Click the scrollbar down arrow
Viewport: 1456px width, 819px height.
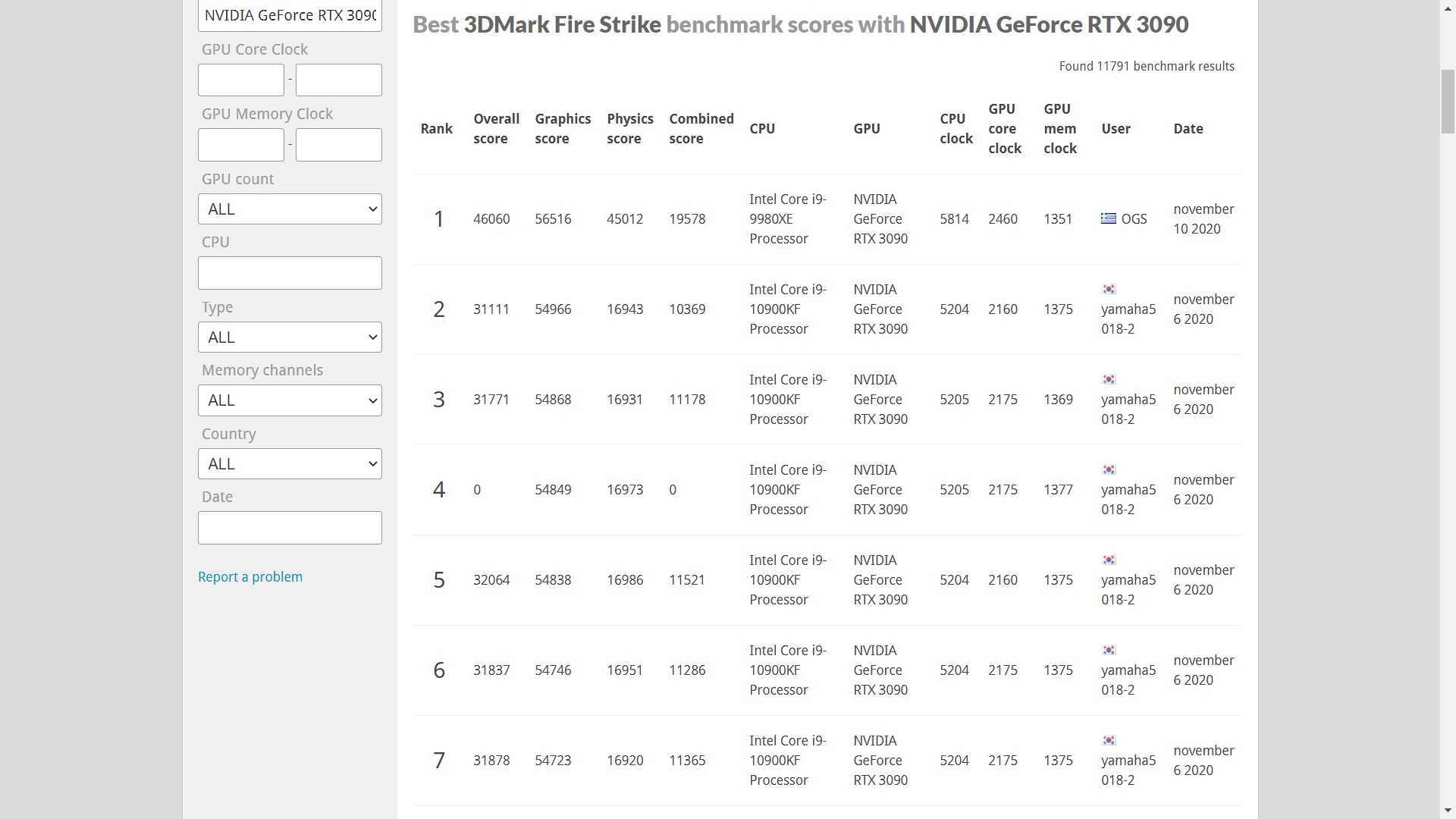pos(1448,811)
